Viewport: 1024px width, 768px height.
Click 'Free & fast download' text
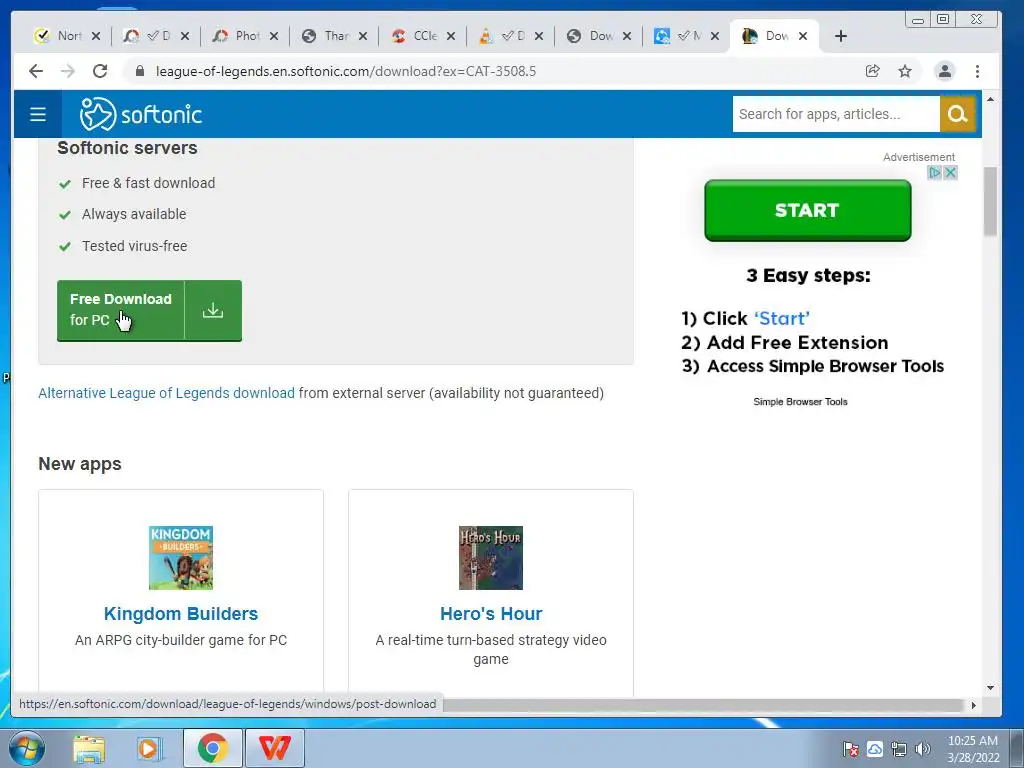click(x=148, y=183)
